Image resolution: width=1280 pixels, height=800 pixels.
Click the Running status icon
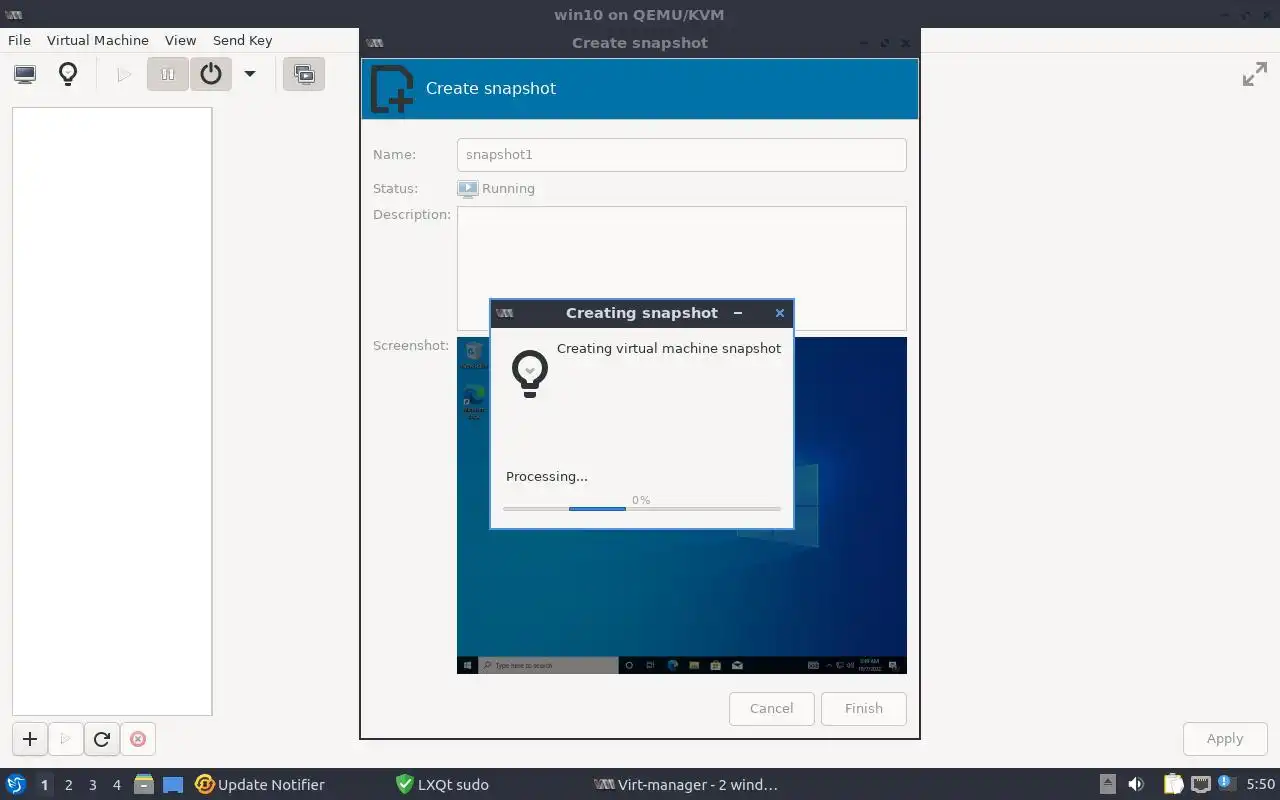pyautogui.click(x=468, y=188)
